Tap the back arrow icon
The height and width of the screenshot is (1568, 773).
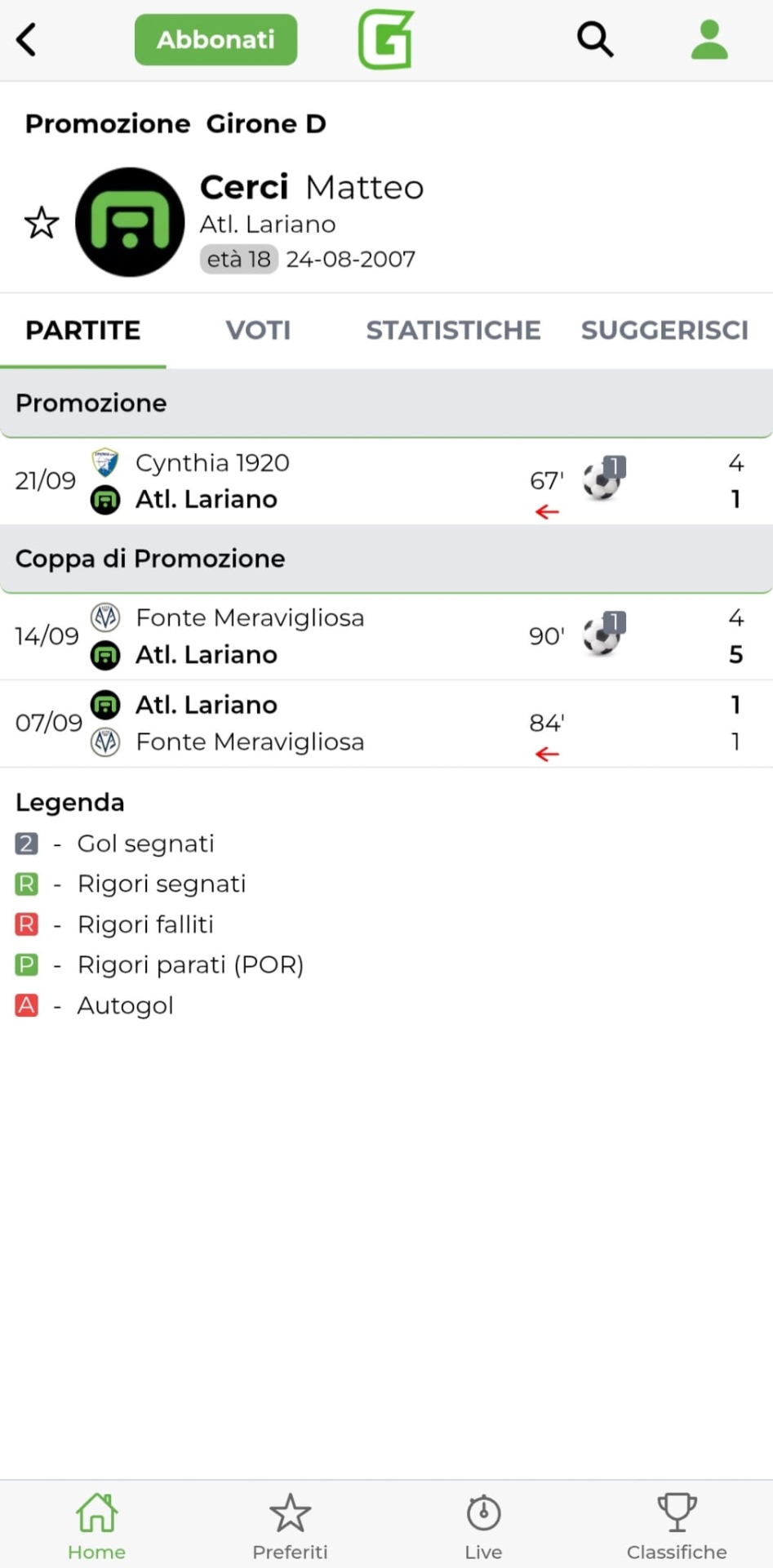coord(27,39)
